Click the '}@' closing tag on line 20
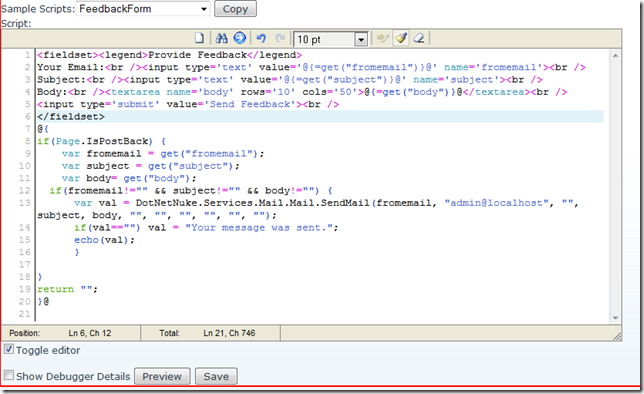The height and width of the screenshot is (394, 644). coord(43,301)
